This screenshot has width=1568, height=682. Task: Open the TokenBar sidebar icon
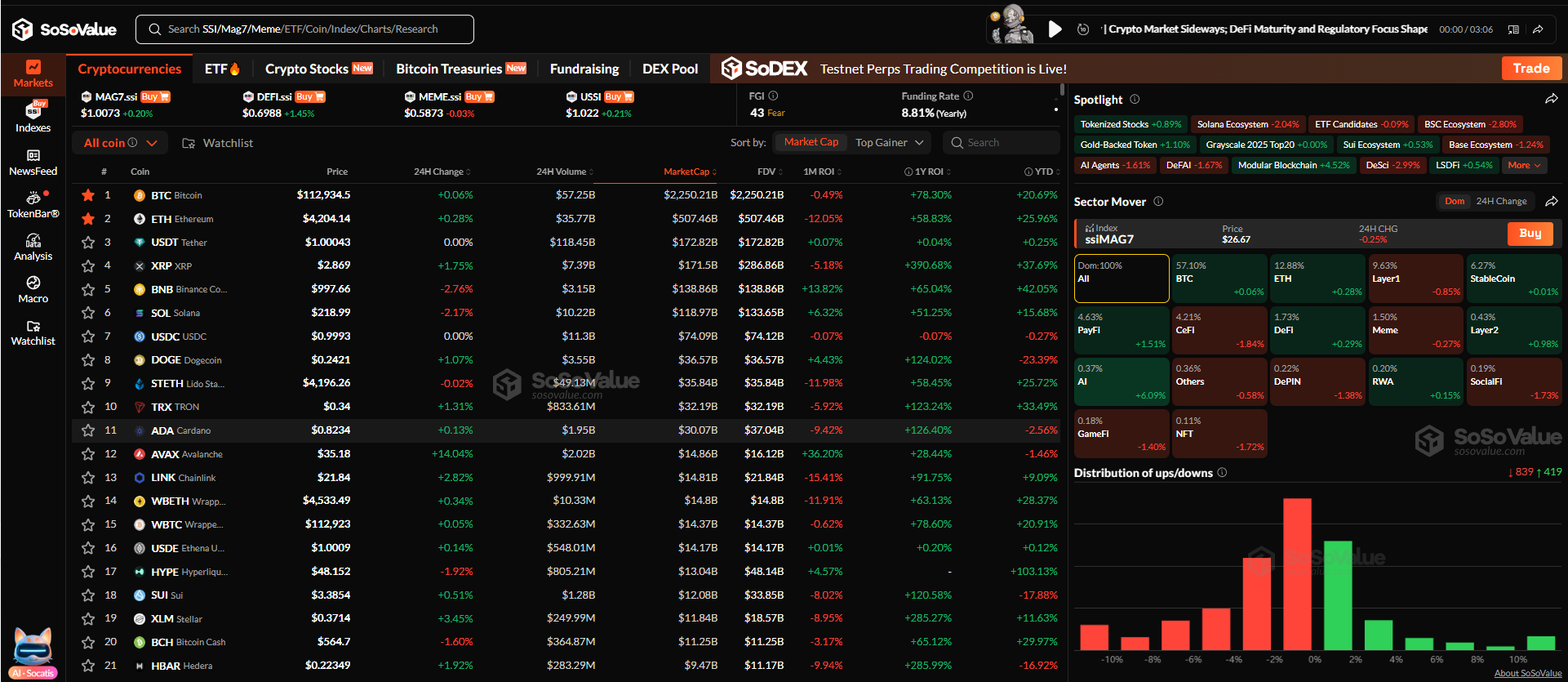click(x=33, y=204)
